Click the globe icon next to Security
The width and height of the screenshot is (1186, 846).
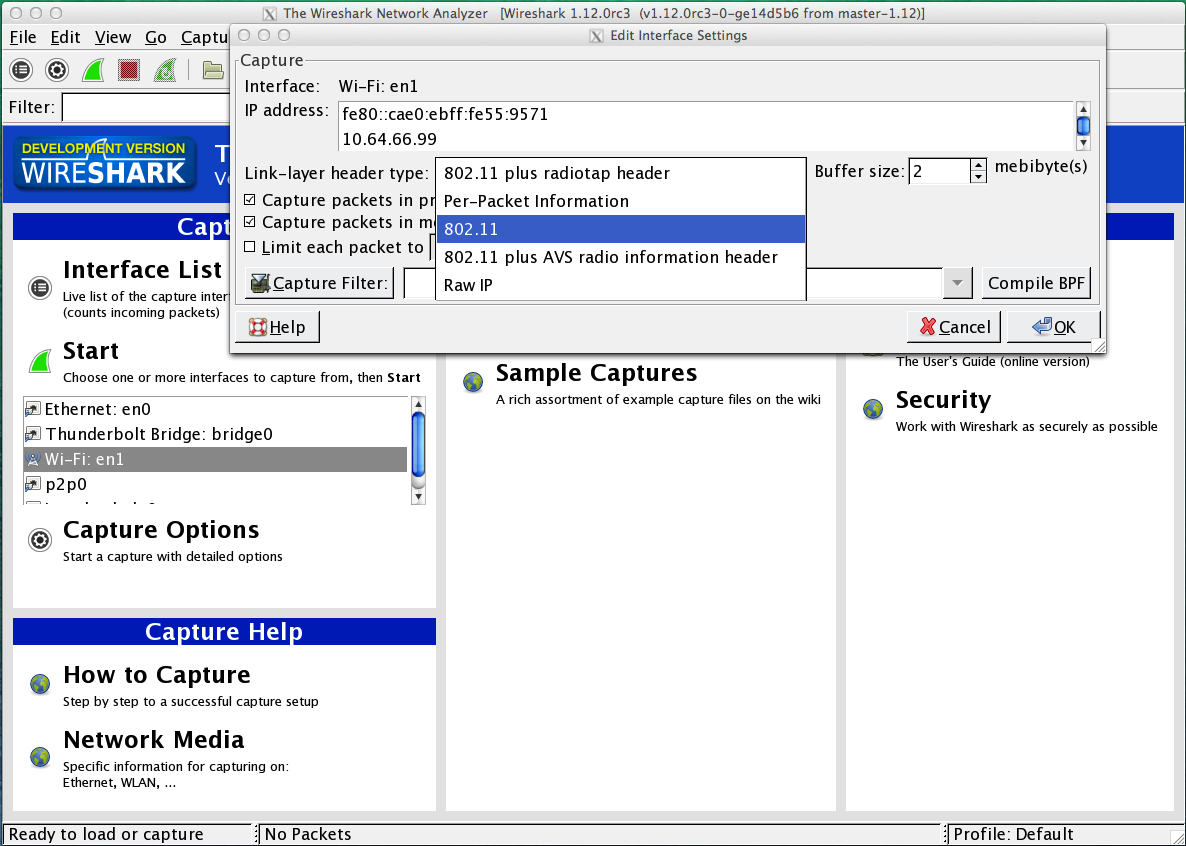(873, 409)
